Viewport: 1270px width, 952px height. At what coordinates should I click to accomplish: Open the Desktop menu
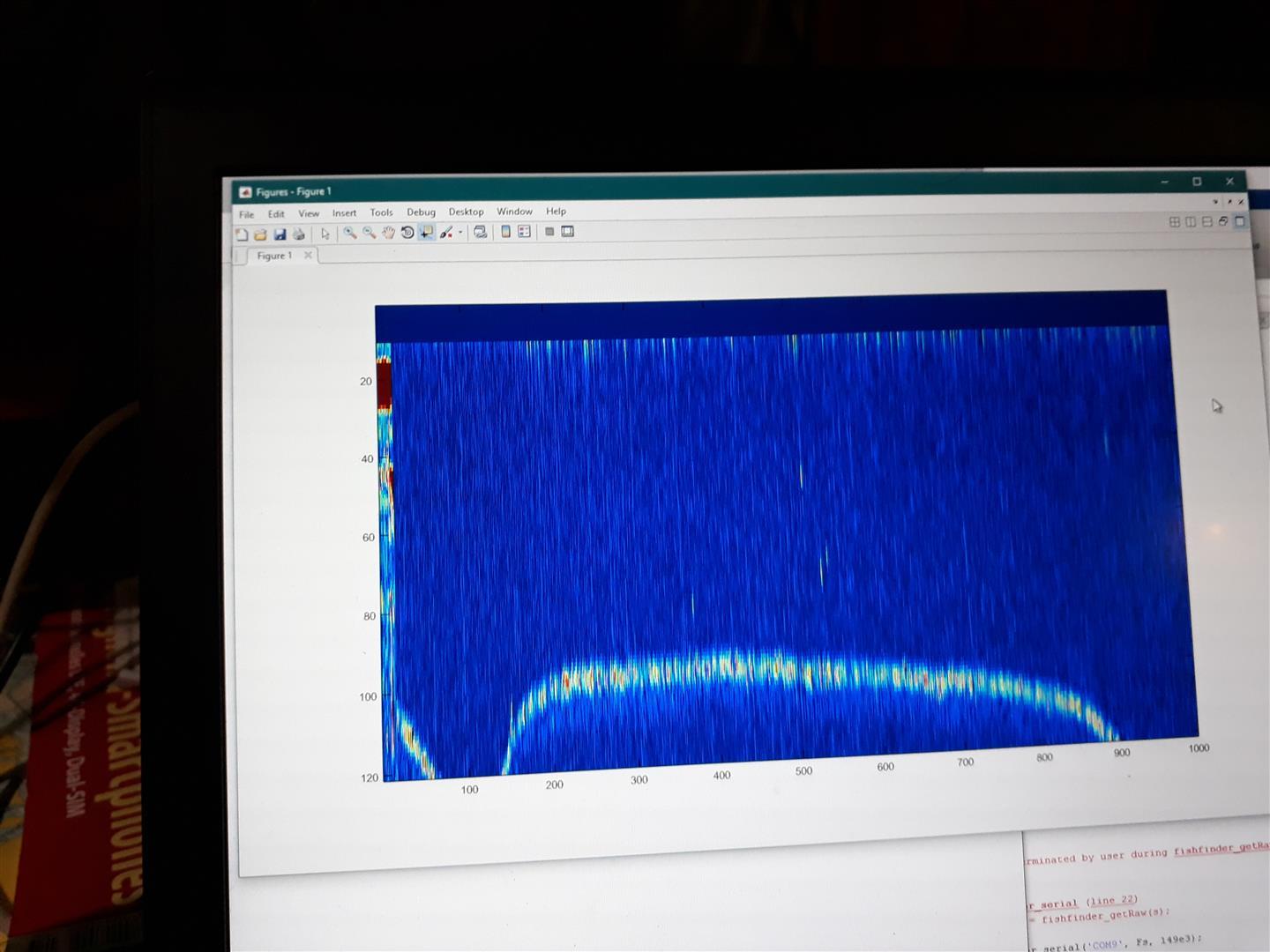[466, 212]
